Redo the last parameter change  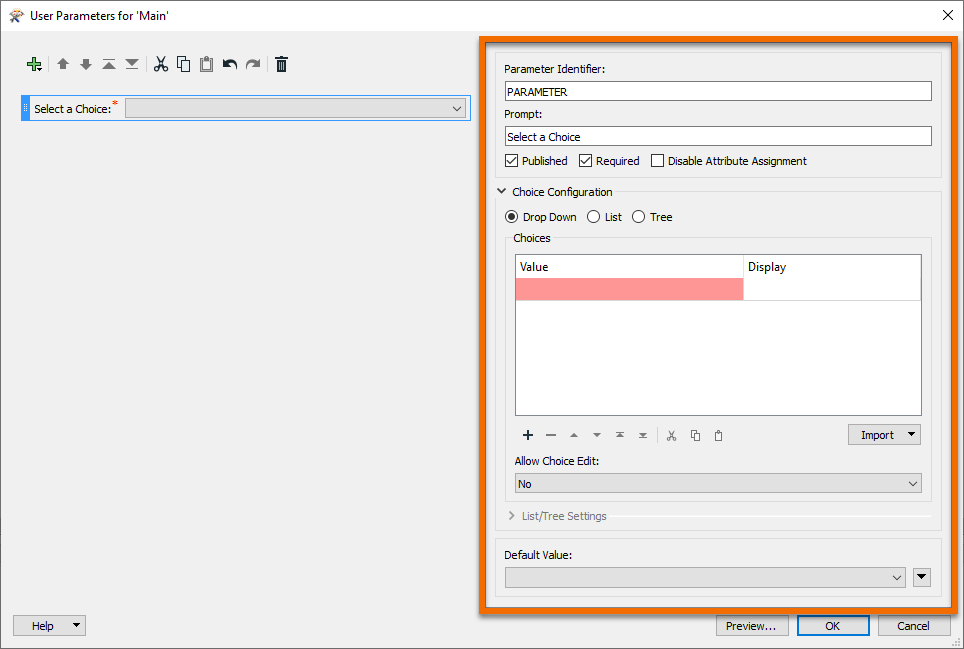tap(252, 64)
